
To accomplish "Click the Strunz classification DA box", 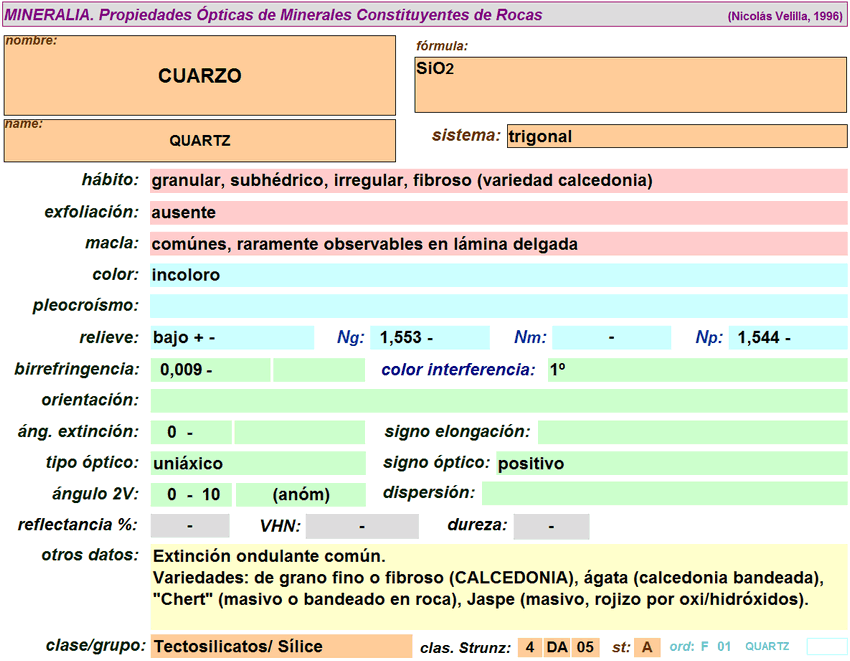I will 557,648.
